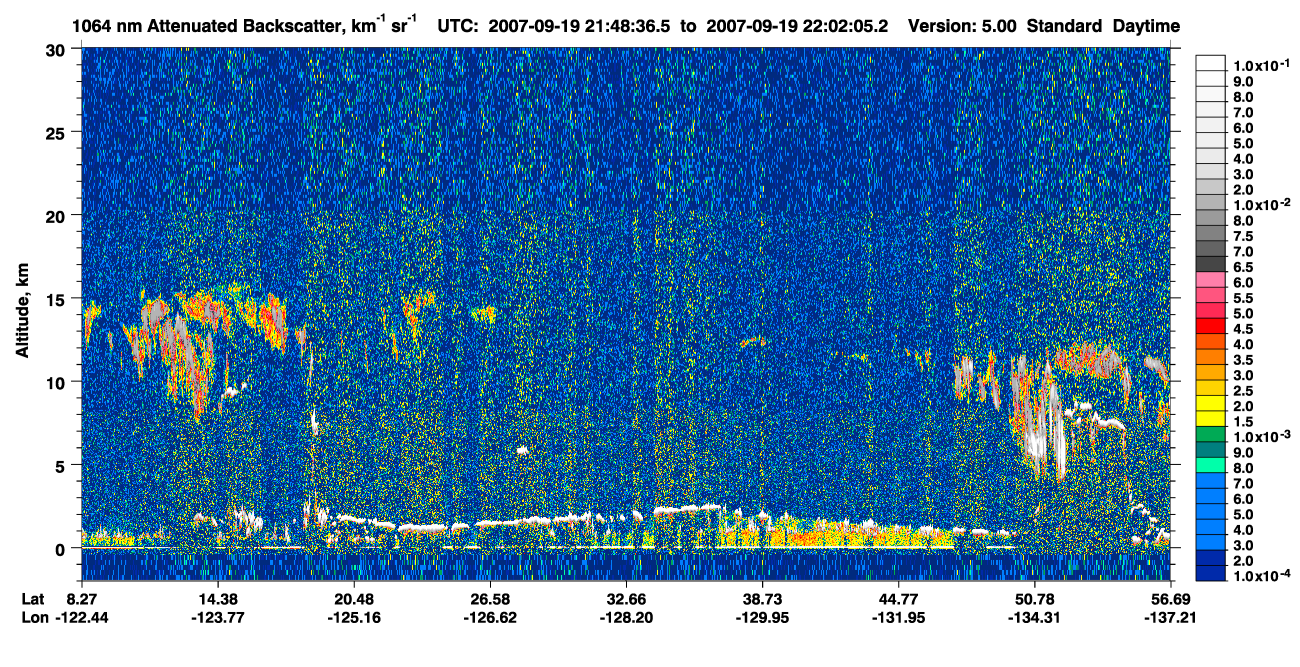Click latitude value "20.48"
Image resolution: width=1300 pixels, height=667 pixels.
pos(353,598)
